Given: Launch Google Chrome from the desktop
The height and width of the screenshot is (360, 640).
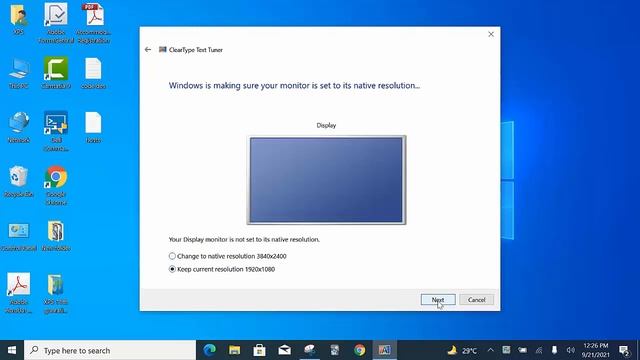Looking at the screenshot, I should (56, 185).
